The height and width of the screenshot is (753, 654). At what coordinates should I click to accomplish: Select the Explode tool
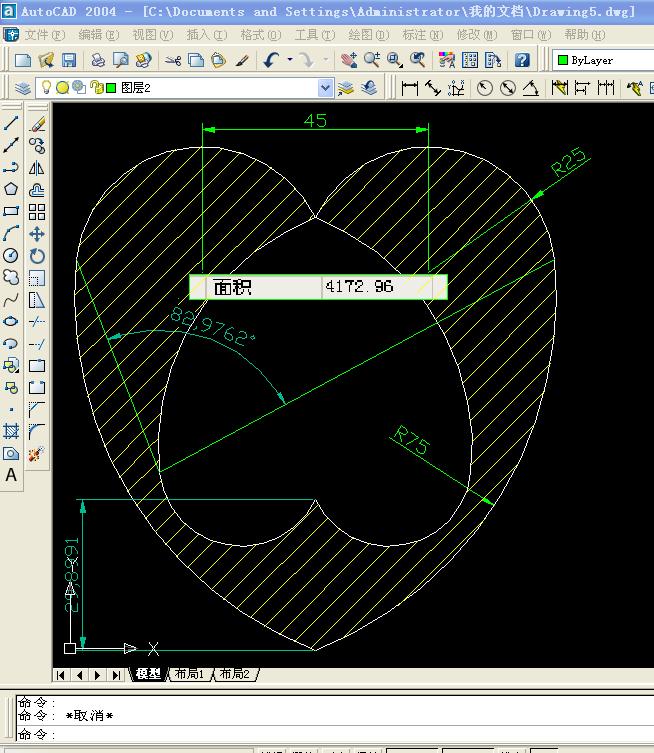coord(37,453)
